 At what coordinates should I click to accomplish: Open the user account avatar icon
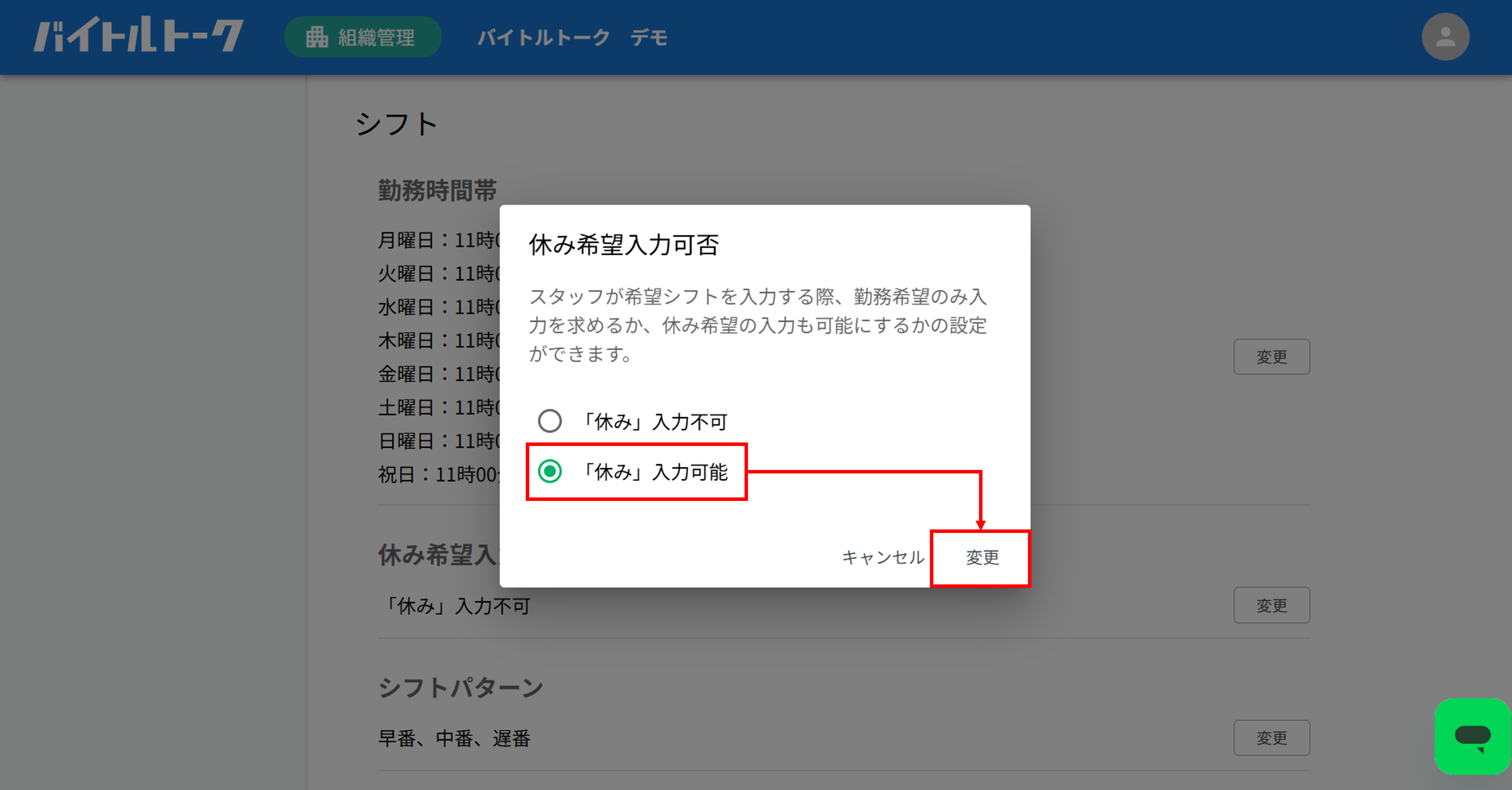[x=1445, y=37]
